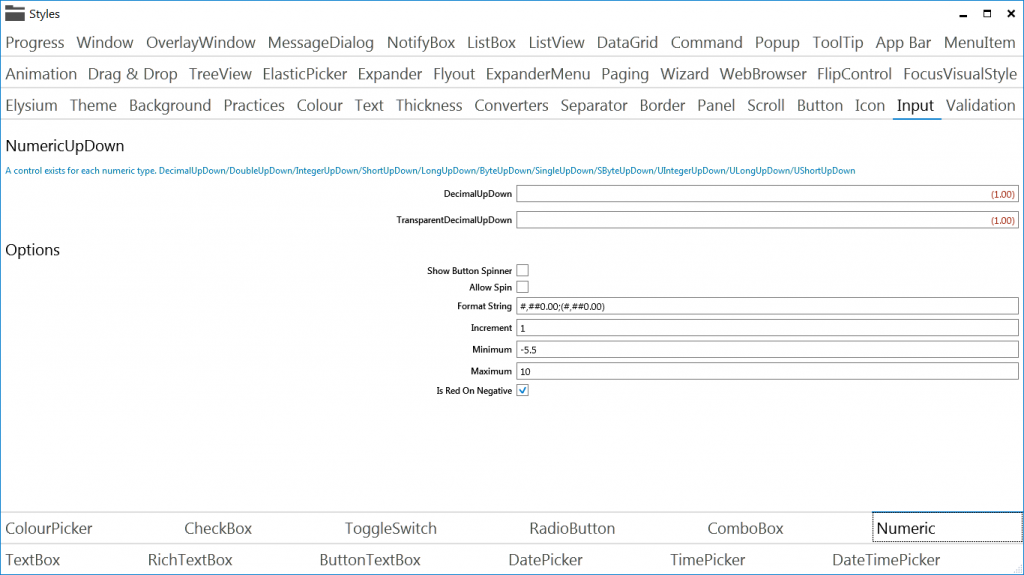
Task: Switch to the Background tab
Action: pyautogui.click(x=170, y=105)
